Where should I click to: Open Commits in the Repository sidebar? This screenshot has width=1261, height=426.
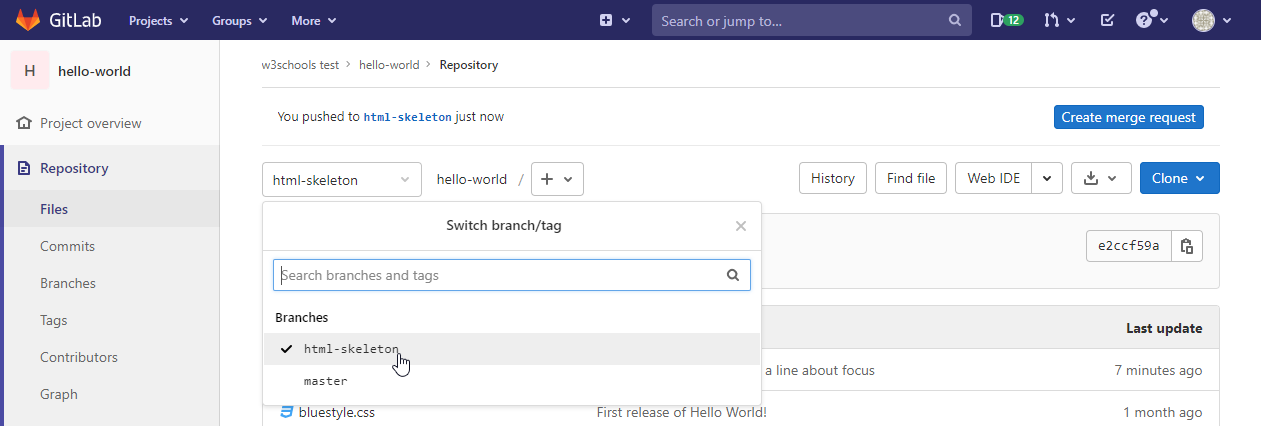pos(67,246)
